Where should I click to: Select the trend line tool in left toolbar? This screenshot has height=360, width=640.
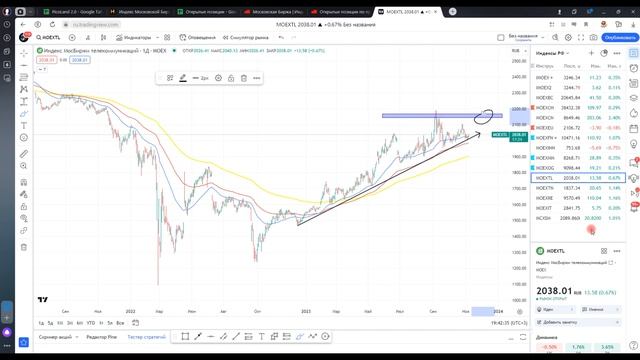point(24,65)
